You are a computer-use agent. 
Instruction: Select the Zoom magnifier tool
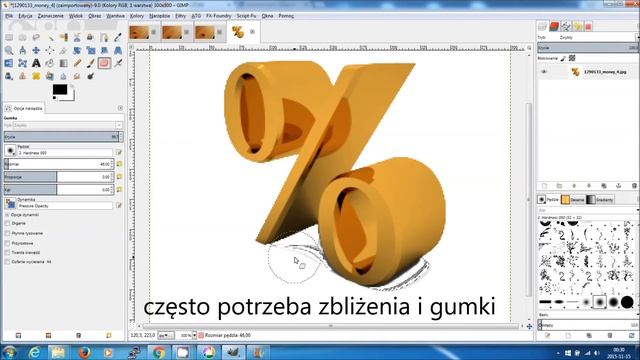pos(9,51)
